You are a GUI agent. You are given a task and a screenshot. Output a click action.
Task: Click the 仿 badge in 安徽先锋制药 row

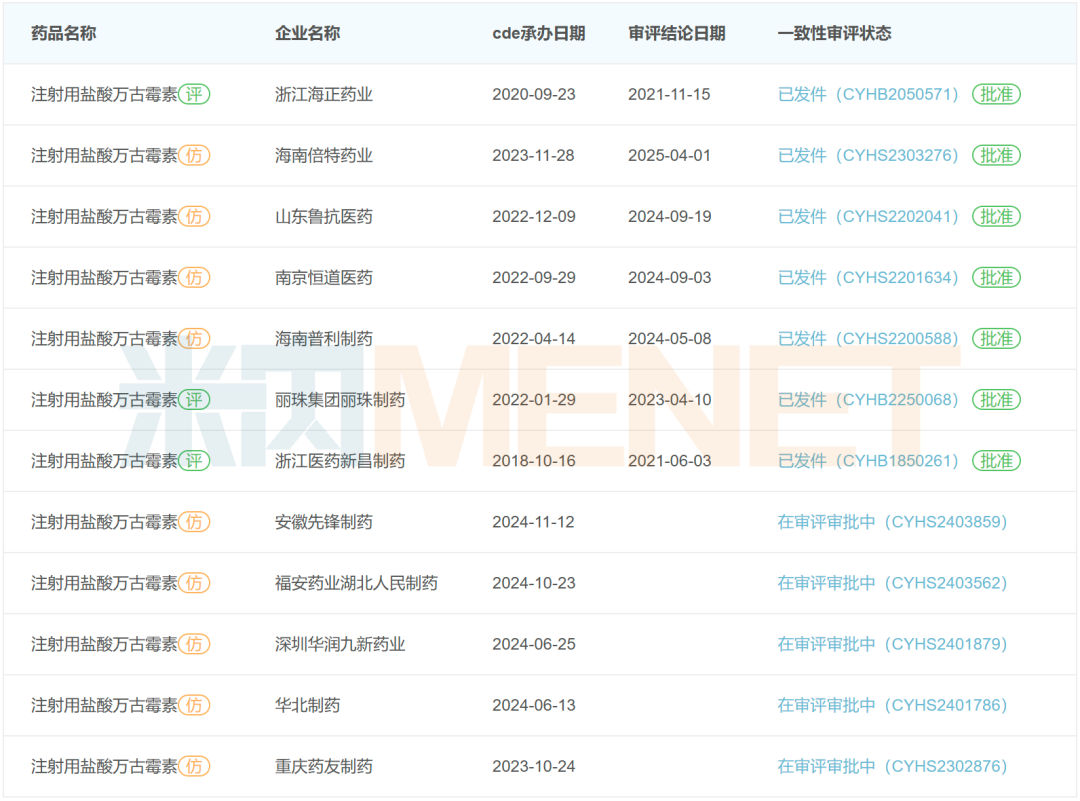pyautogui.click(x=194, y=522)
